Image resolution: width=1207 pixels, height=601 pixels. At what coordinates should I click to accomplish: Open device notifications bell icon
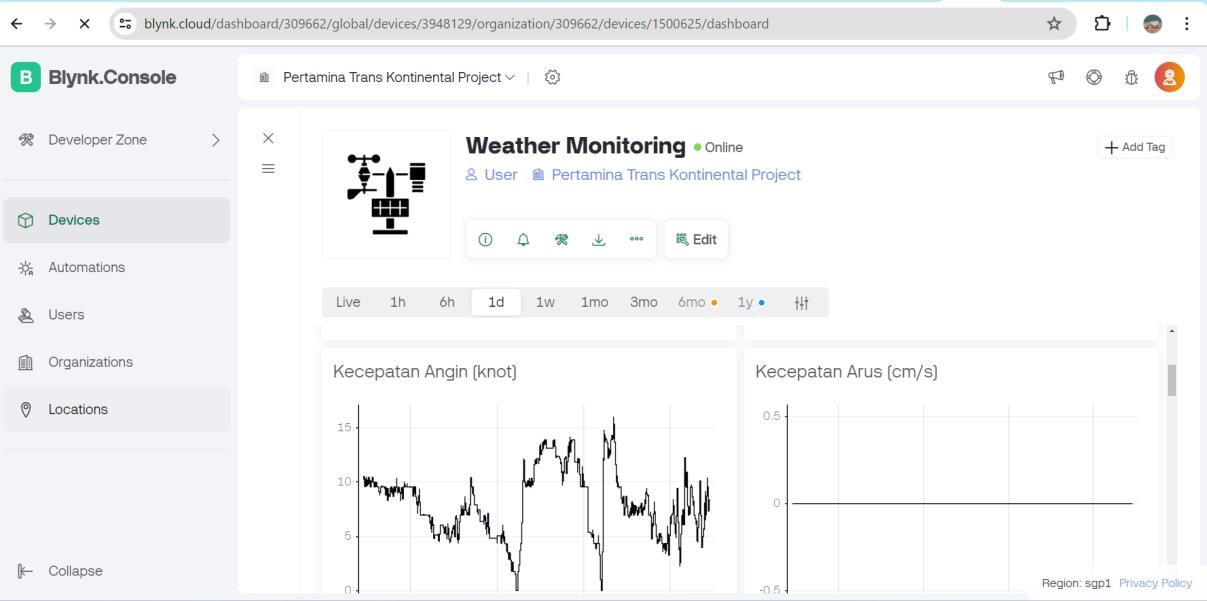pos(522,240)
